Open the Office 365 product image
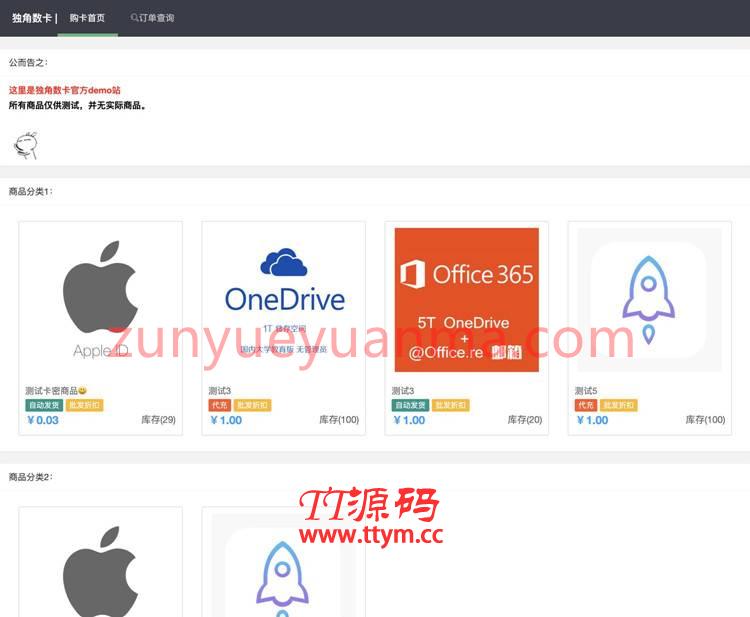750x617 pixels. click(466, 300)
